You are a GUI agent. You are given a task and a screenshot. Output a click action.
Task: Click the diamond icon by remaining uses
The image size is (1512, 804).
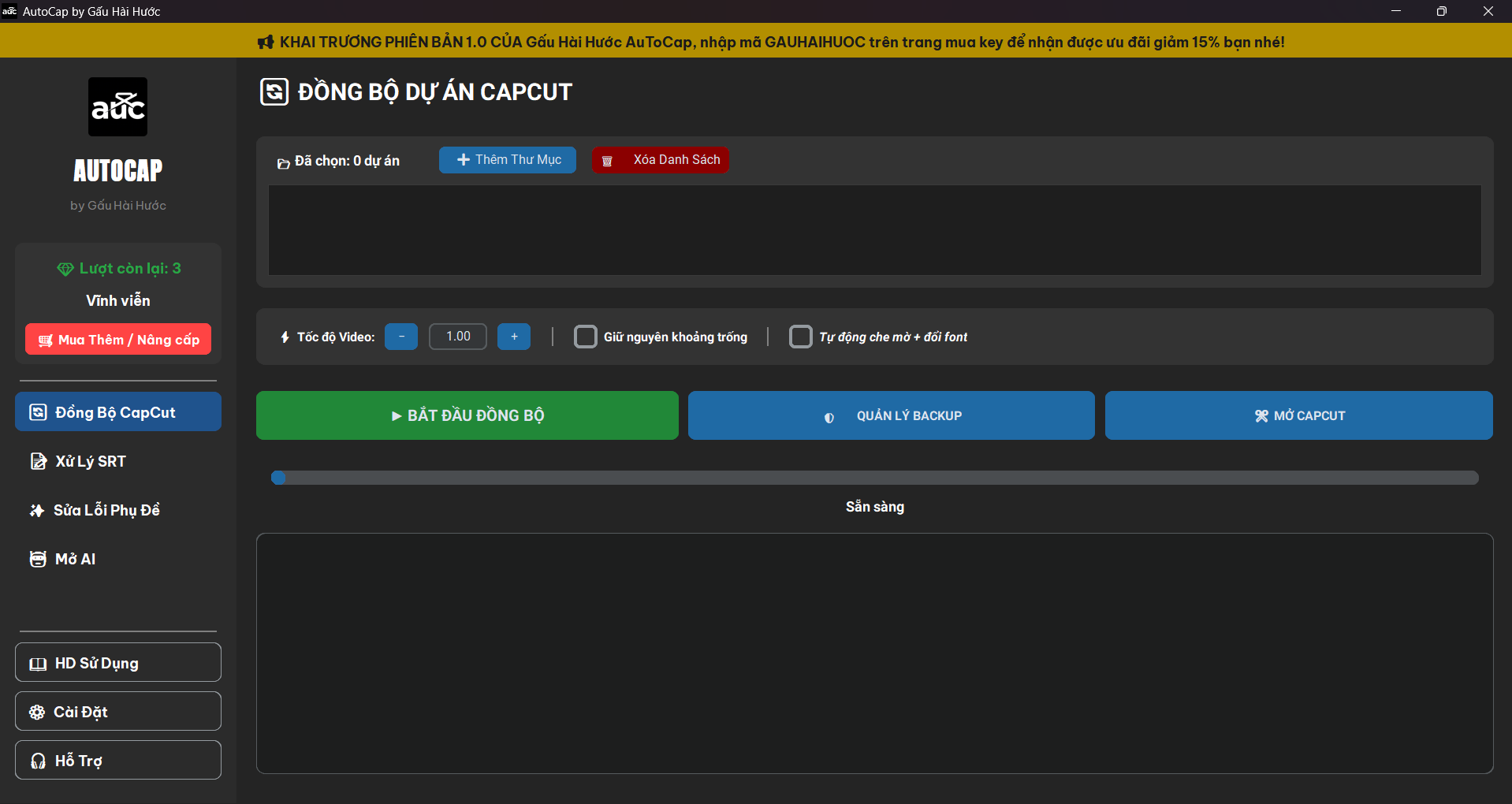point(65,269)
